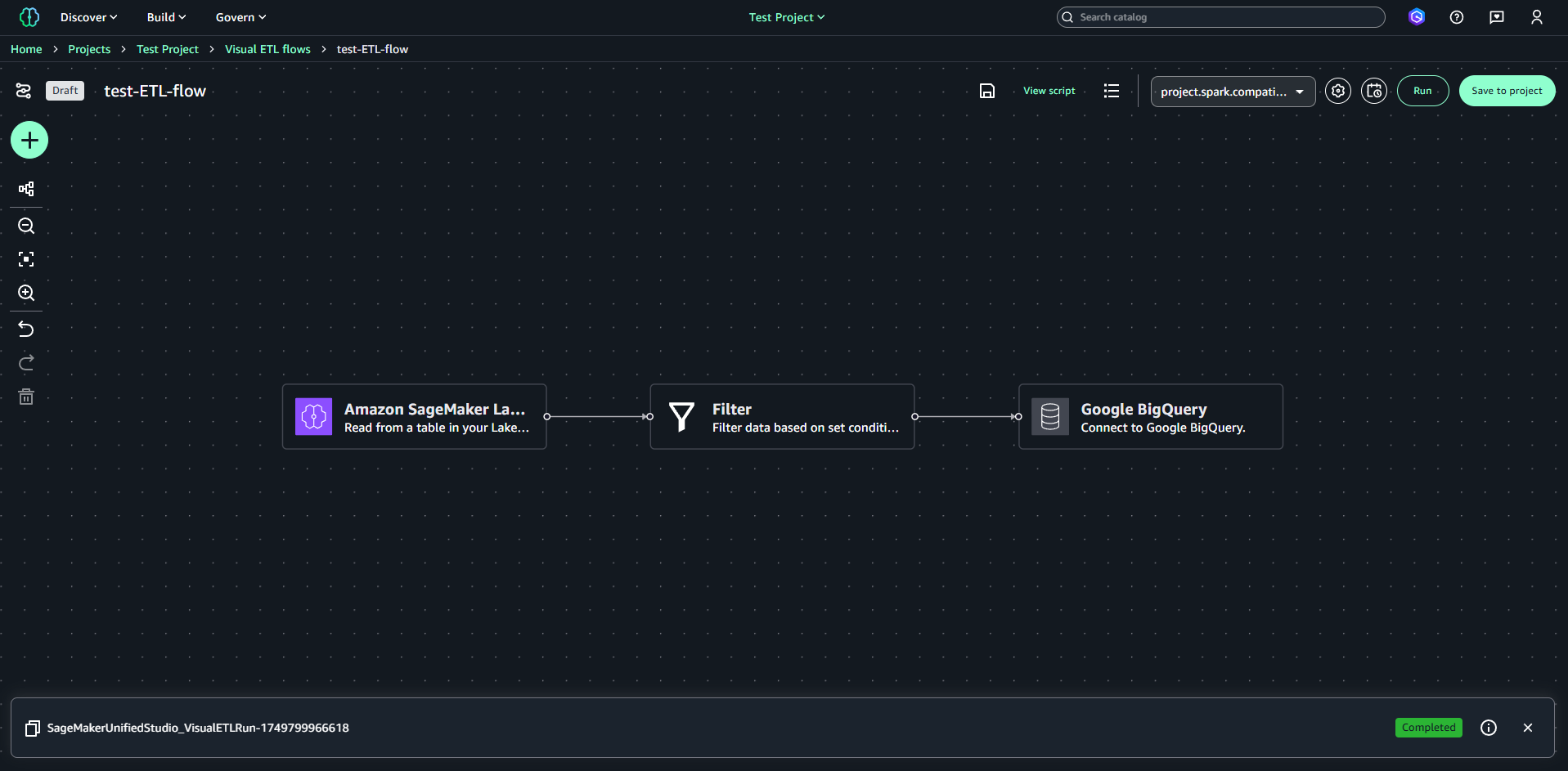Zoom out the canvas

tap(26, 226)
